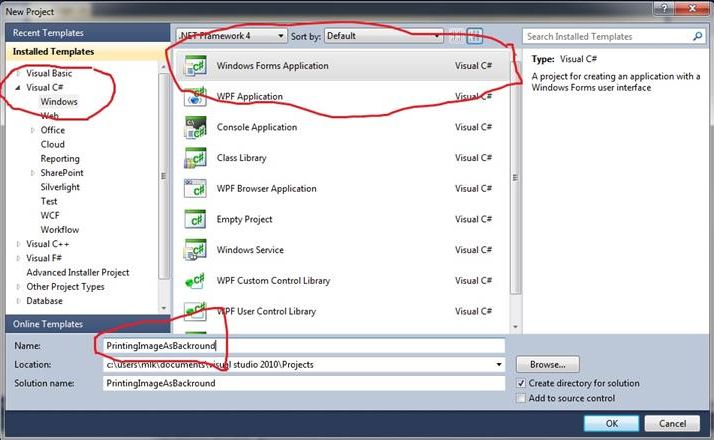Open the Sort by Default dropdown

coord(383,36)
